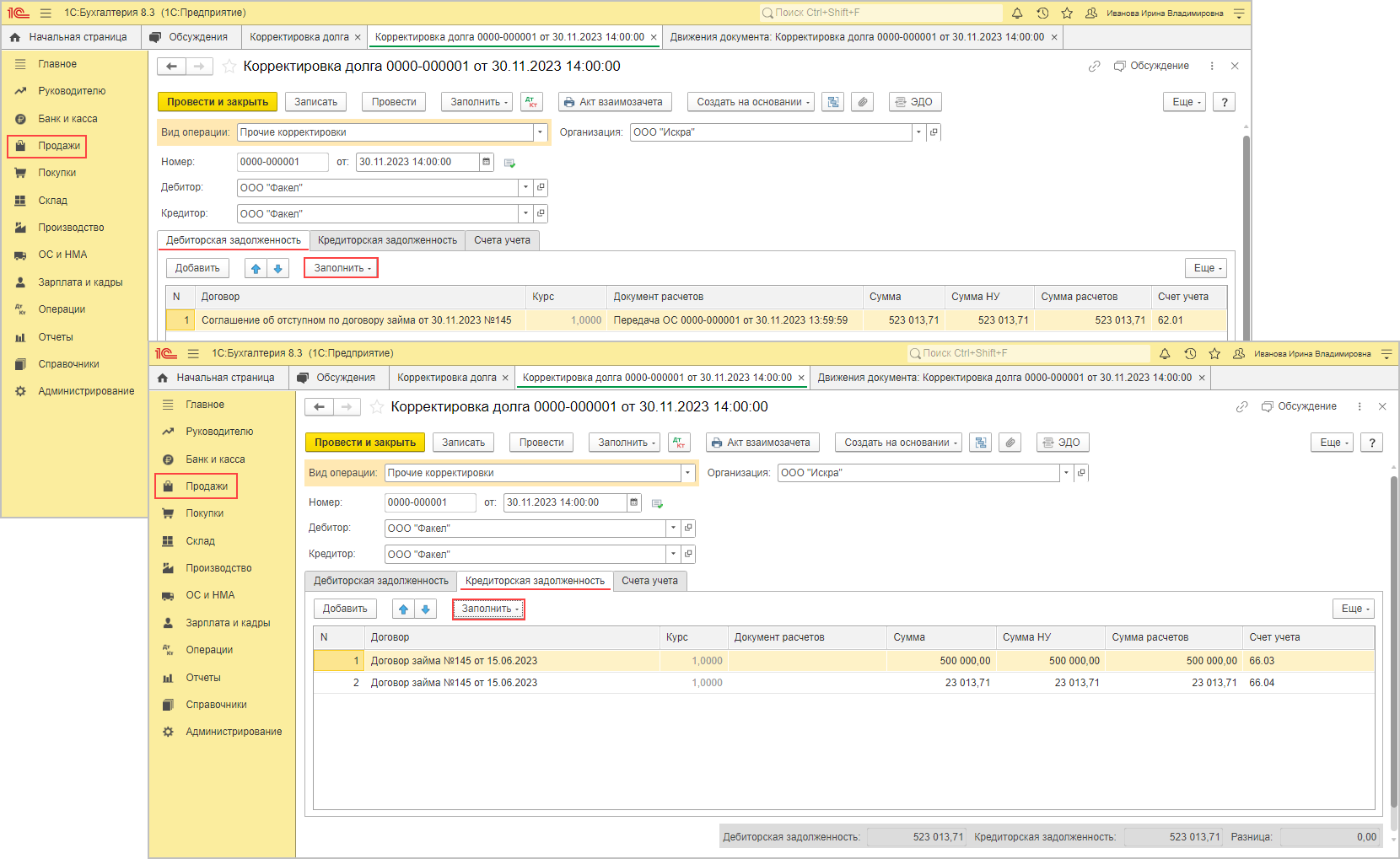The image size is (1400, 859).
Task: Select row Договор займа №145 with 66.04
Action: click(843, 683)
